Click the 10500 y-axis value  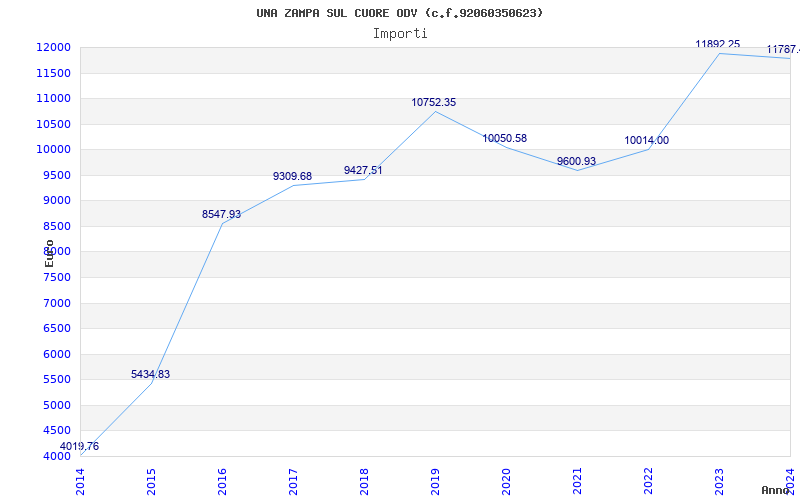pyautogui.click(x=53, y=124)
